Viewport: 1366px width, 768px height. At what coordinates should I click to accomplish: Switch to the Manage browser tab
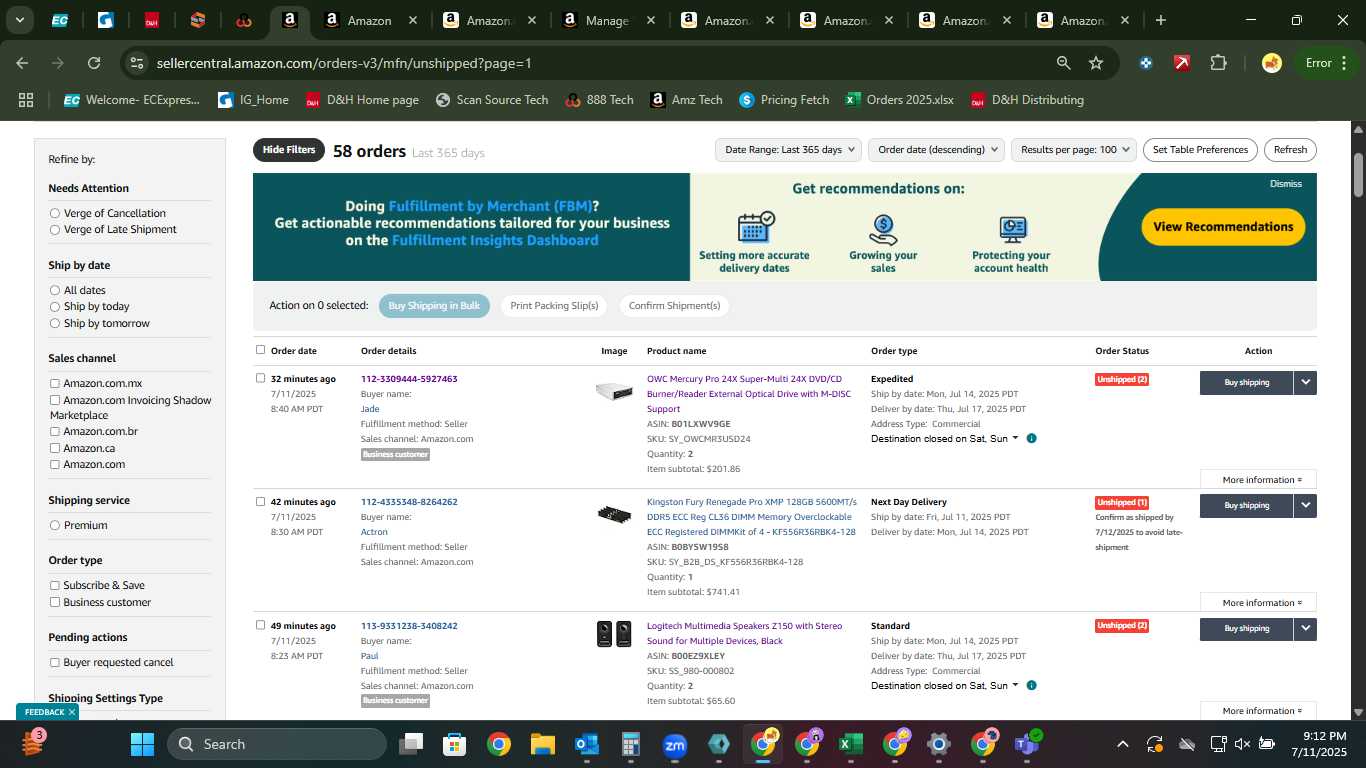[608, 20]
